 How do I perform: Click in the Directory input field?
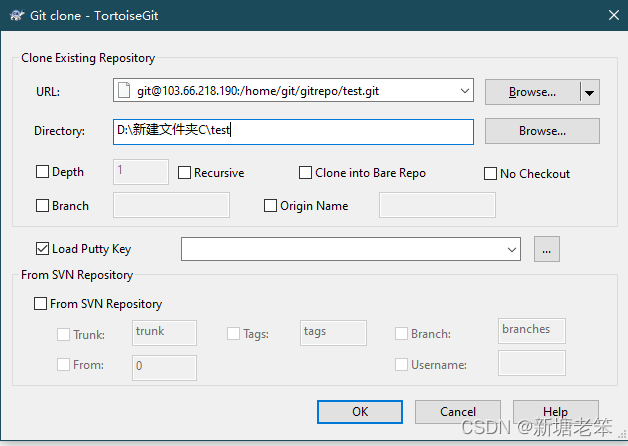pos(293,131)
